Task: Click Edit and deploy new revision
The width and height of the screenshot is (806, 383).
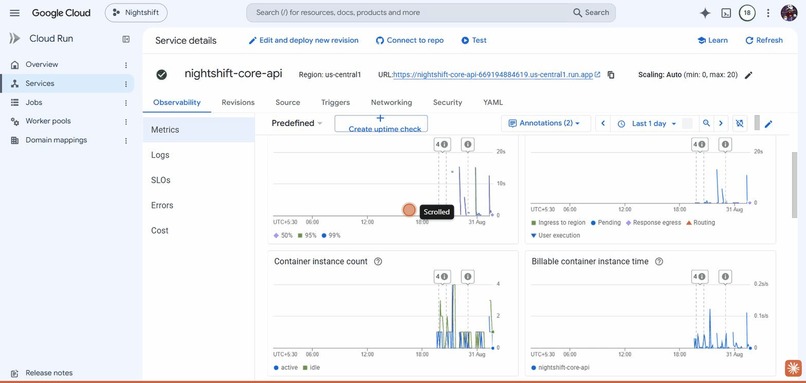Action: coord(303,40)
